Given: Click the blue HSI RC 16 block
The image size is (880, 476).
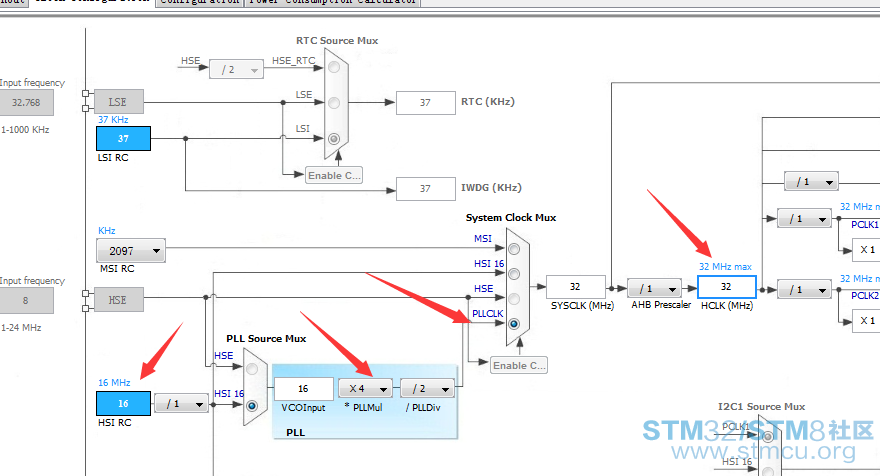Looking at the screenshot, I should tap(123, 404).
